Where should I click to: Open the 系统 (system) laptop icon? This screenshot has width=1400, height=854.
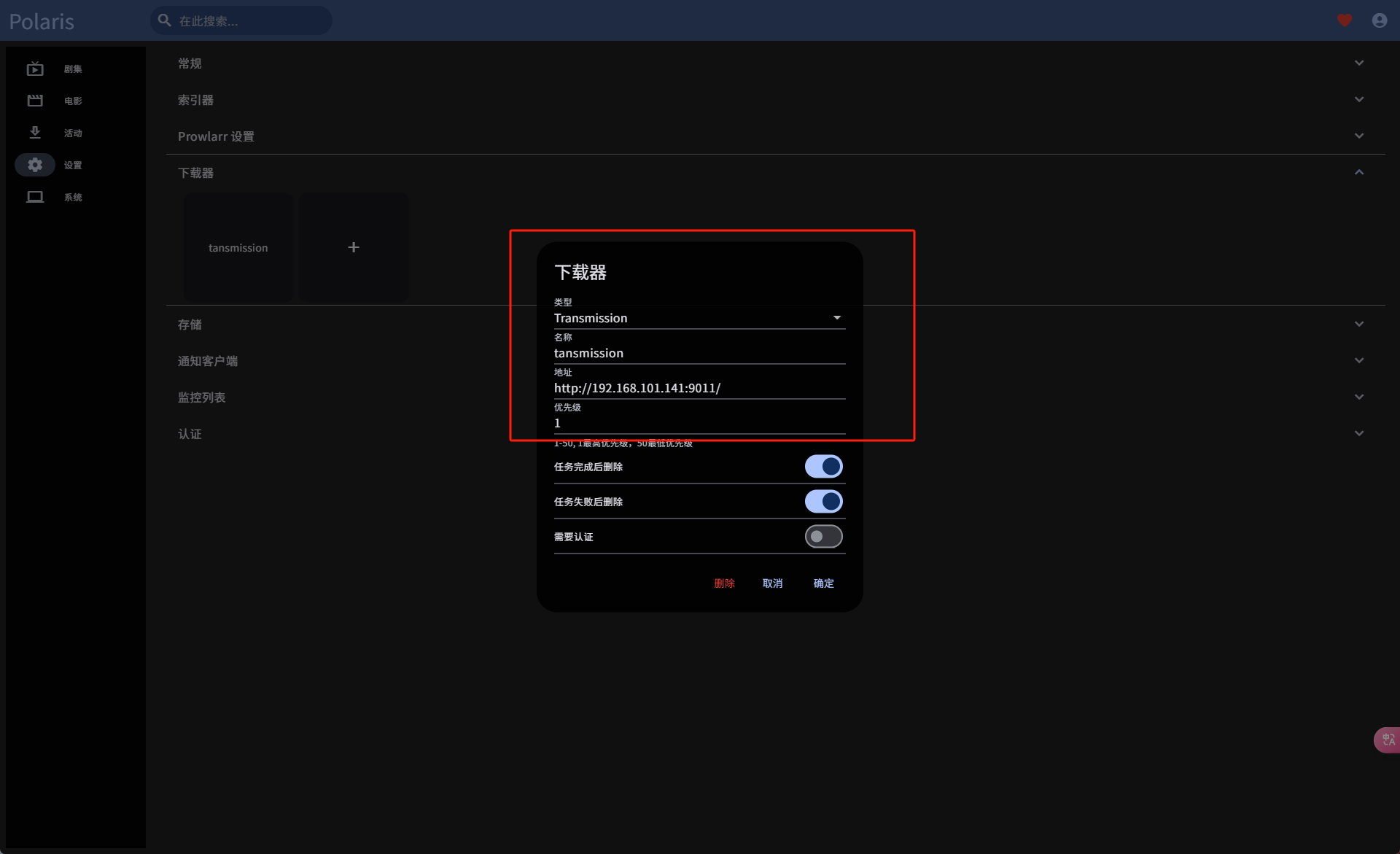coord(35,197)
